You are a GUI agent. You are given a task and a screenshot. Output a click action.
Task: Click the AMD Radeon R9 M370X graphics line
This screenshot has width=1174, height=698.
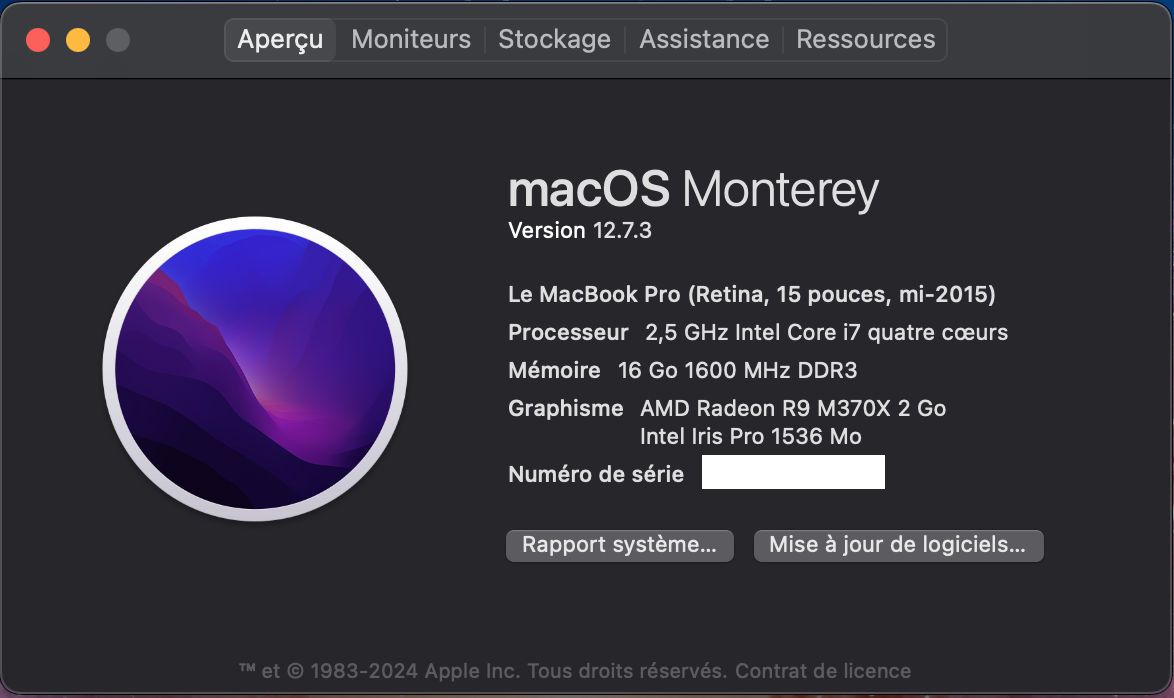coord(793,408)
